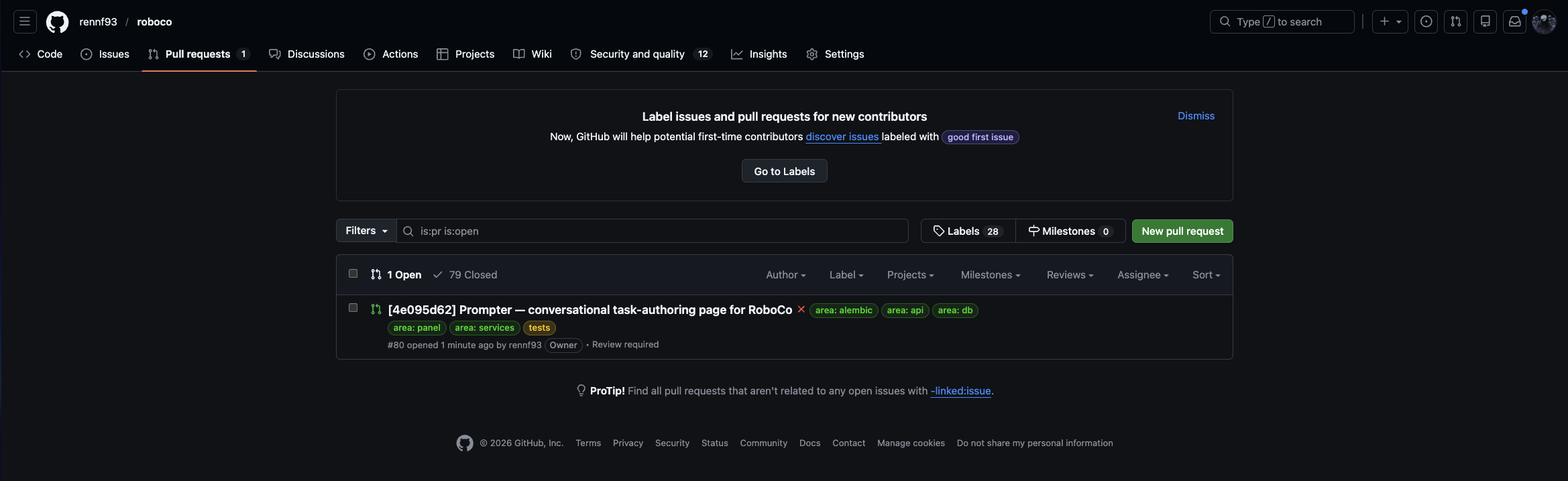Check the checkbox for PR #80
1568x481 pixels.
pyautogui.click(x=353, y=308)
